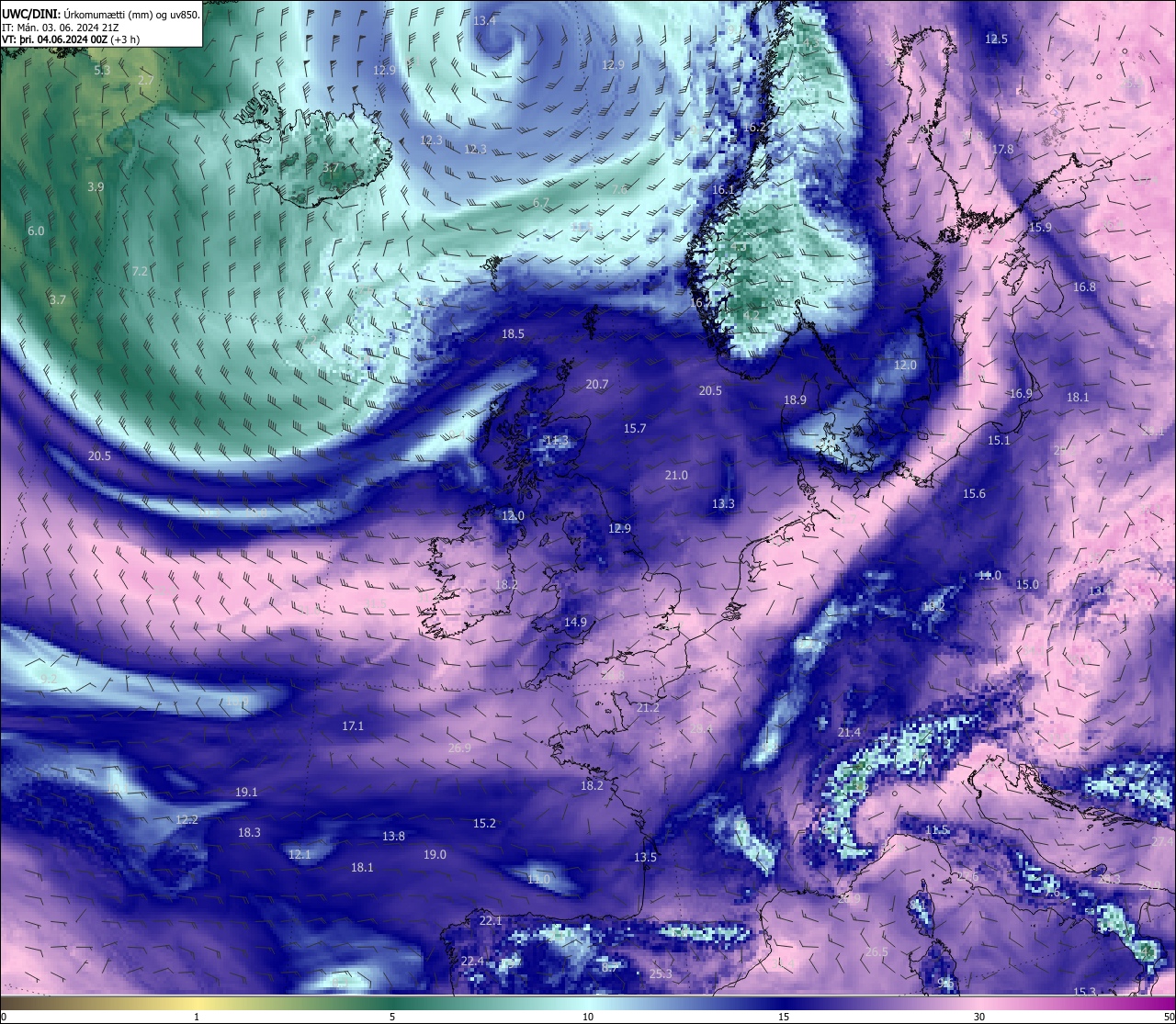Click the 2.7 value on the map
The width and height of the screenshot is (1176, 1024).
click(x=146, y=81)
